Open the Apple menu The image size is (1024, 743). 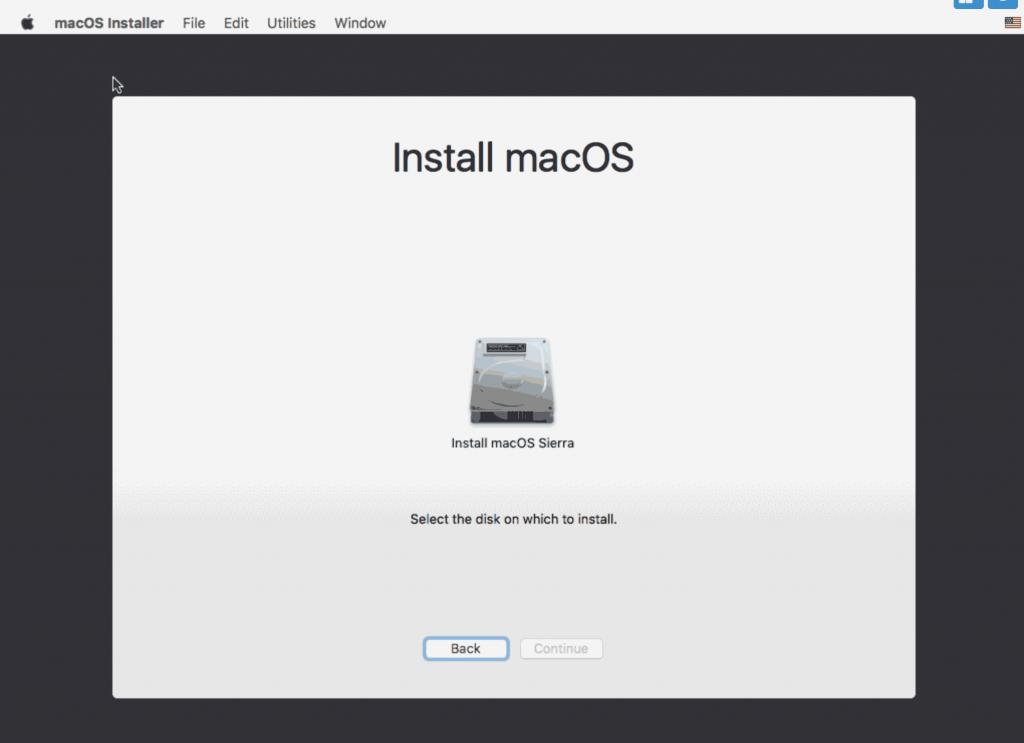(x=27, y=23)
